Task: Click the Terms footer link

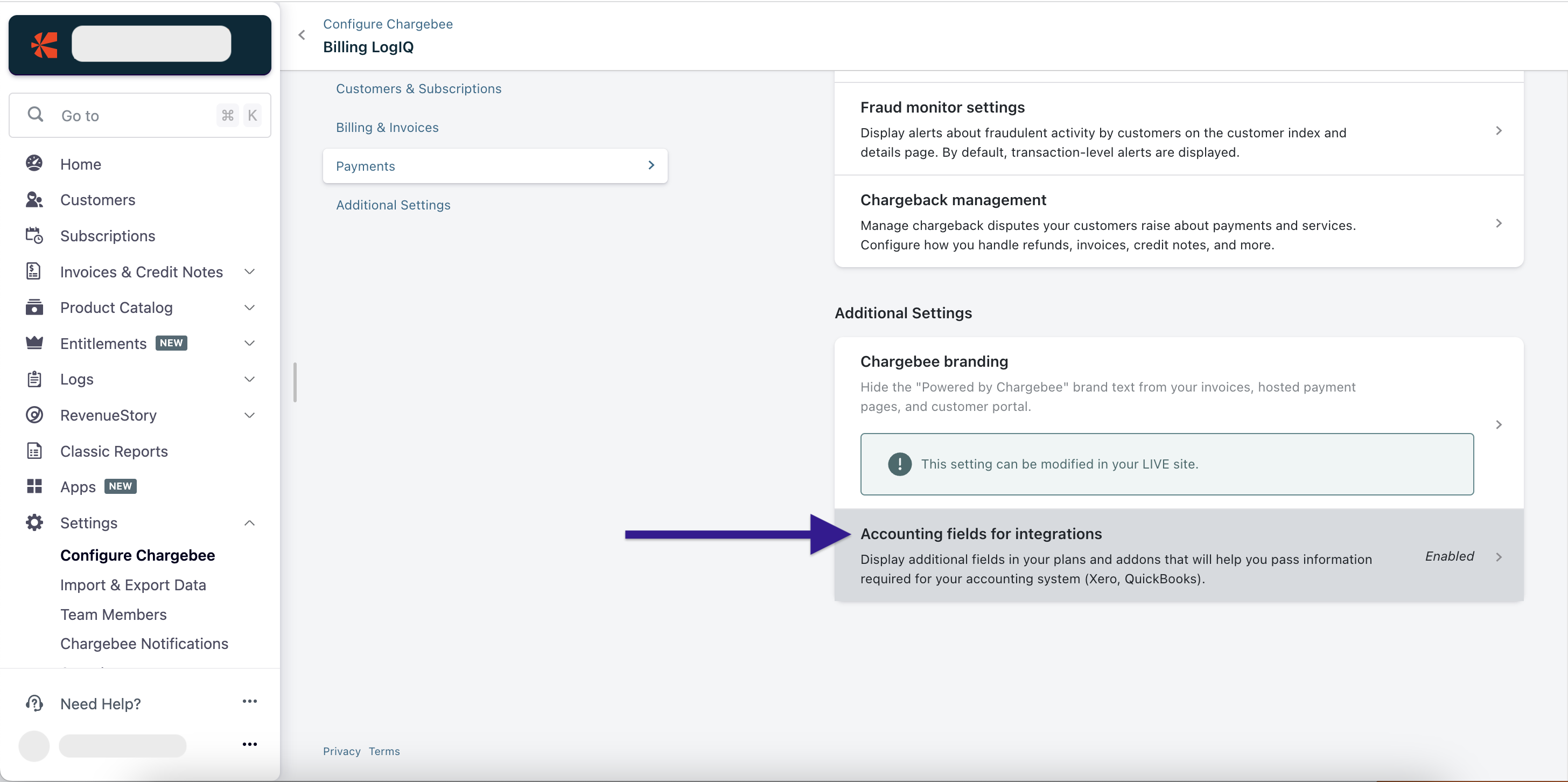Action: click(x=384, y=751)
